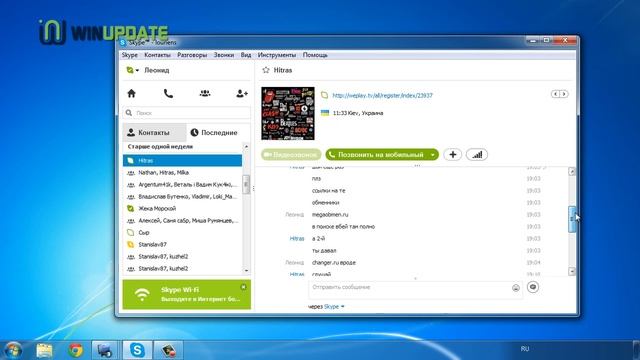This screenshot has width=640, height=360.
Task: Click the message в поиске вбей там полно
Action: [x=343, y=227]
